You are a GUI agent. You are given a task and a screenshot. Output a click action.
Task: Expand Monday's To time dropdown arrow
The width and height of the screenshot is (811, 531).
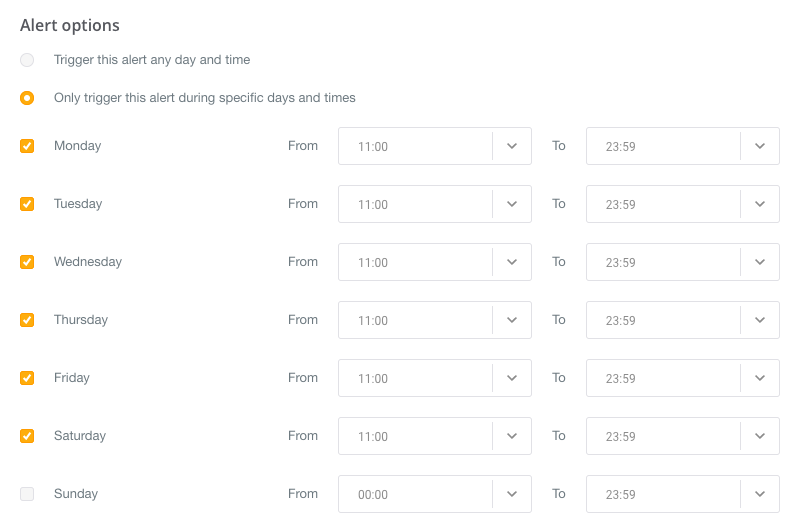760,146
